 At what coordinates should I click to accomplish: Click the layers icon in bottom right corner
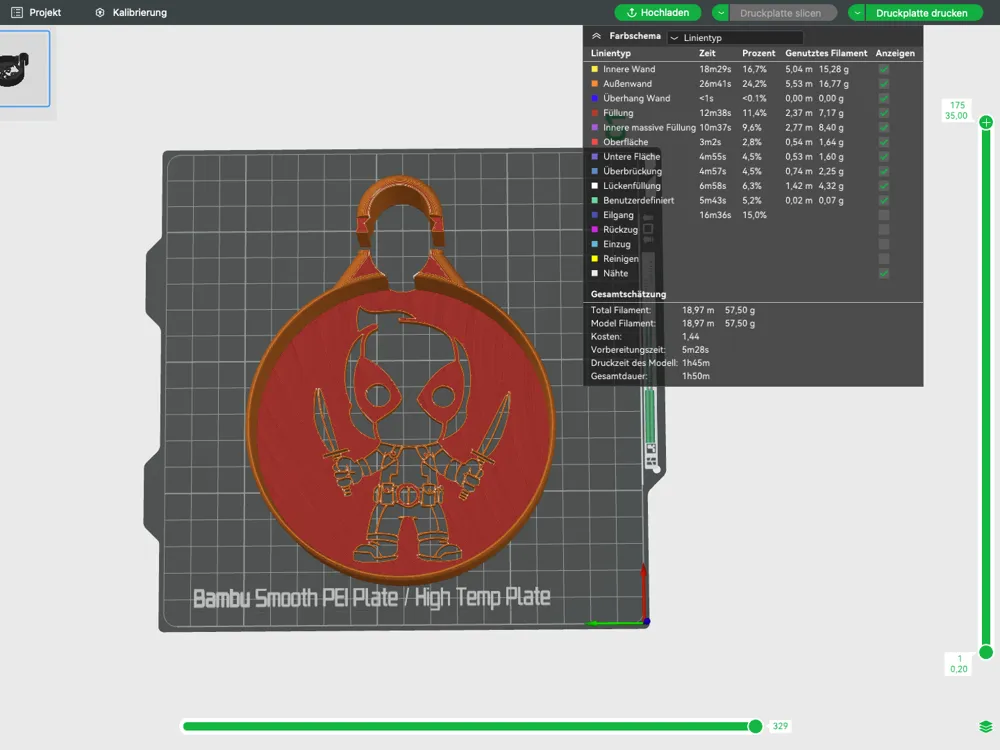pos(985,726)
